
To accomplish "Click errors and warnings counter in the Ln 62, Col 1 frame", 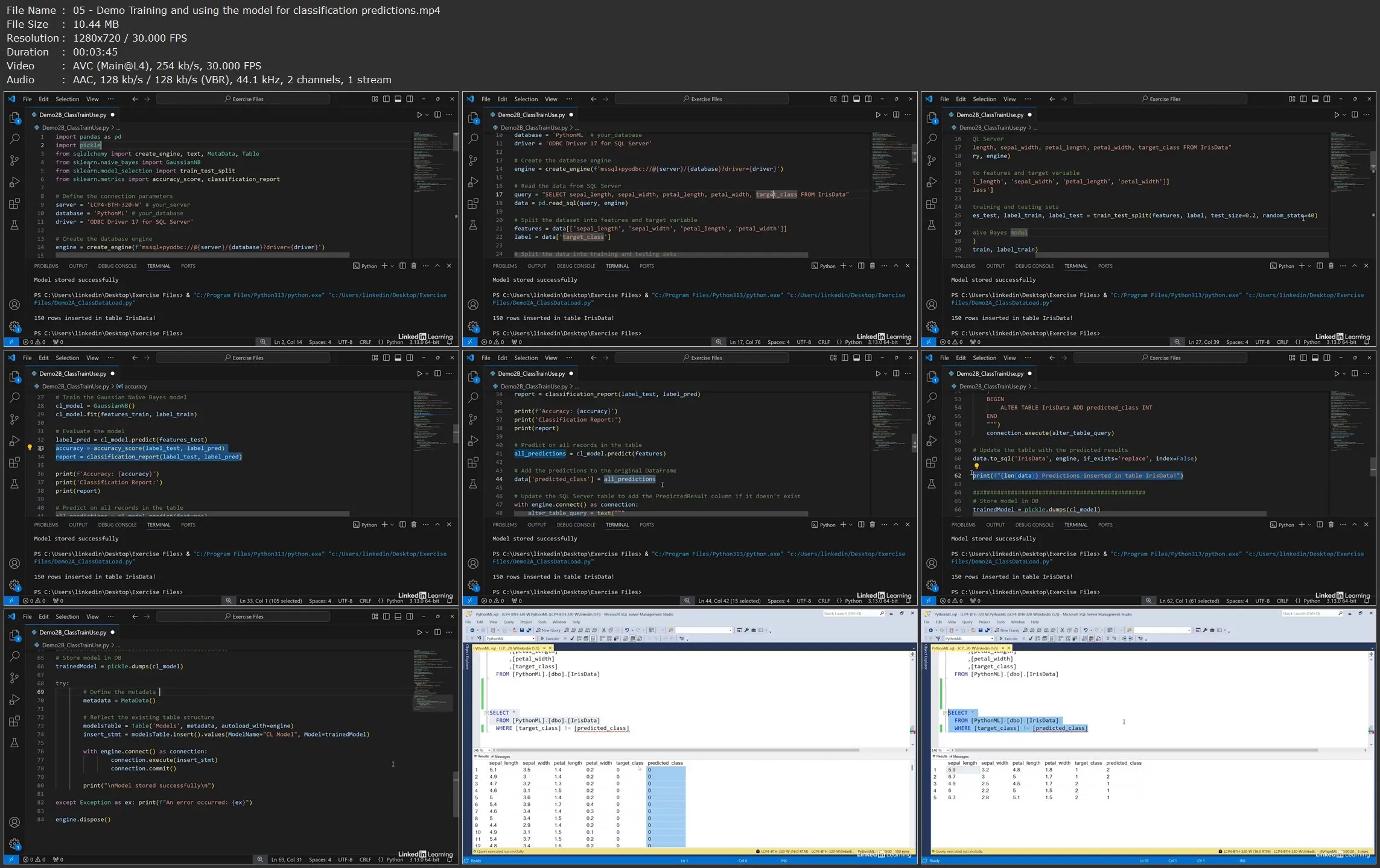I will coord(951,601).
